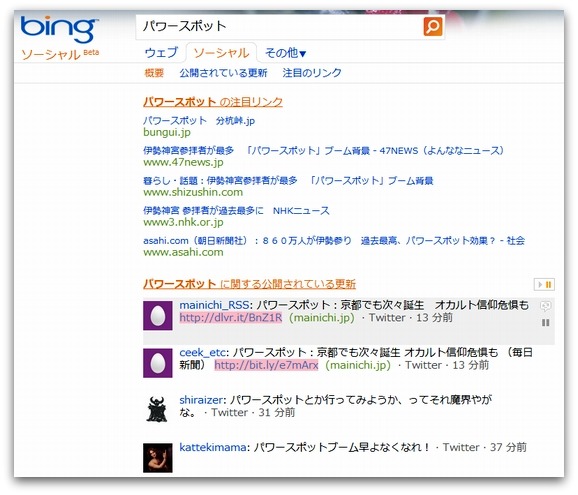The image size is (578, 495).
Task: Click 'Twitter · 37 分前' on kattekimama tweet
Action: (x=484, y=447)
